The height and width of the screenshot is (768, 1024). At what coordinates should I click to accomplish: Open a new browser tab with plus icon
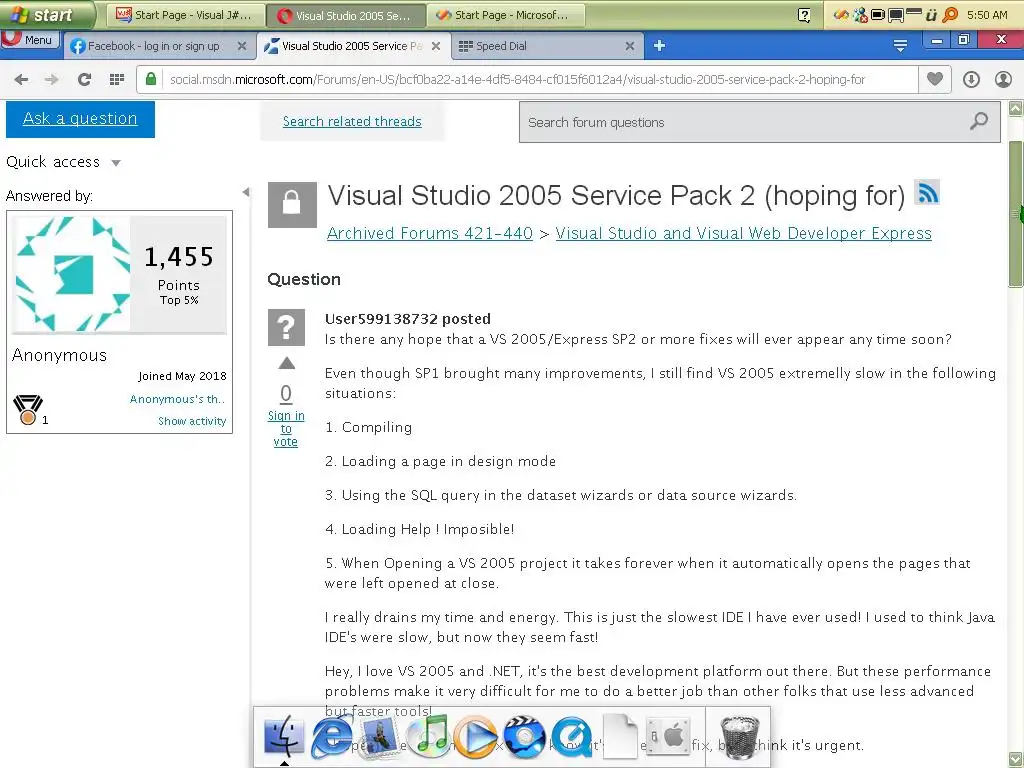click(660, 46)
